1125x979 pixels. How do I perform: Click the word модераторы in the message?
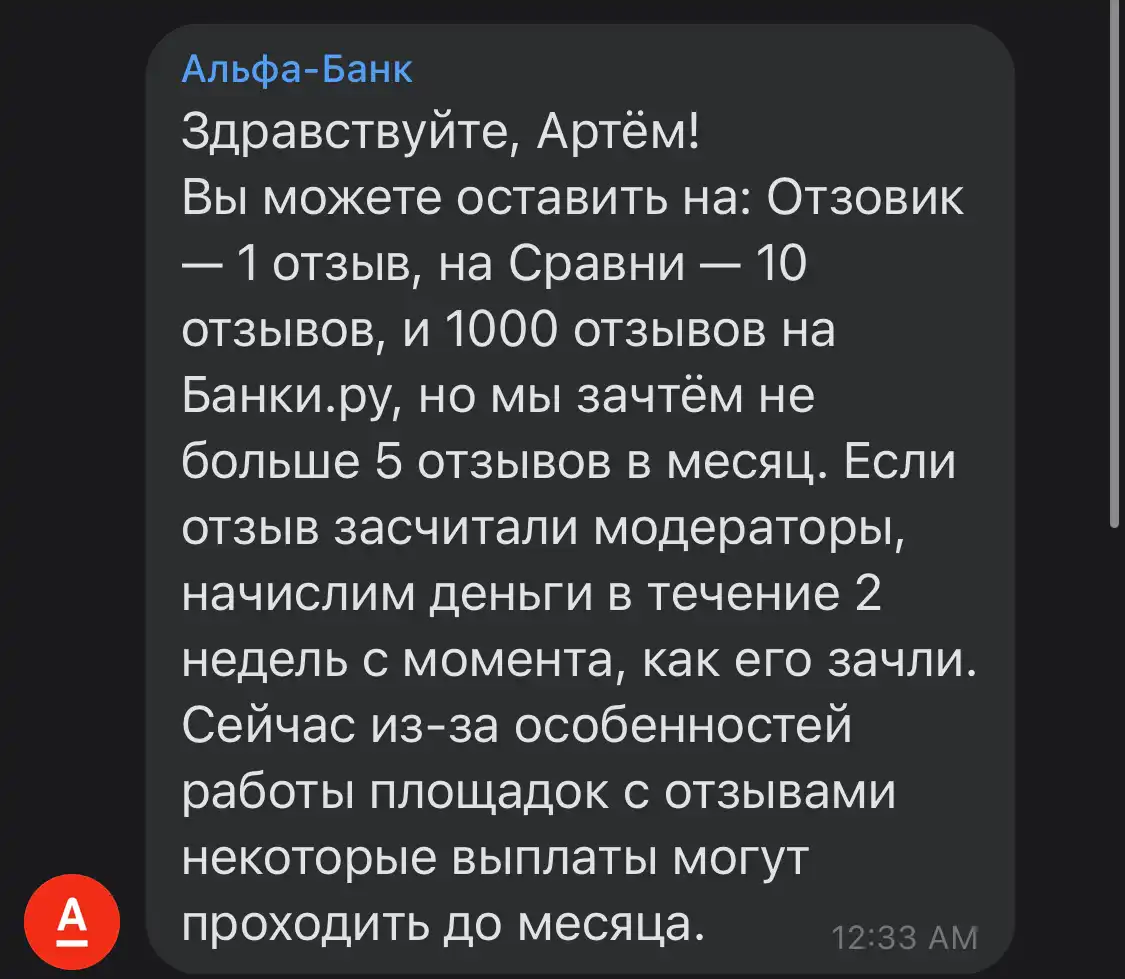pyautogui.click(x=749, y=529)
